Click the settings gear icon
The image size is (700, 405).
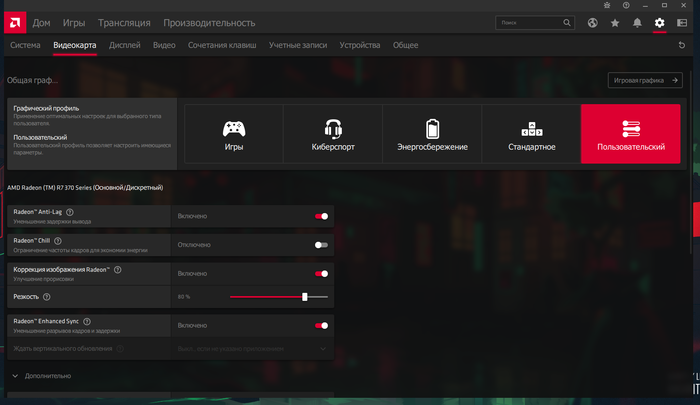click(x=659, y=22)
